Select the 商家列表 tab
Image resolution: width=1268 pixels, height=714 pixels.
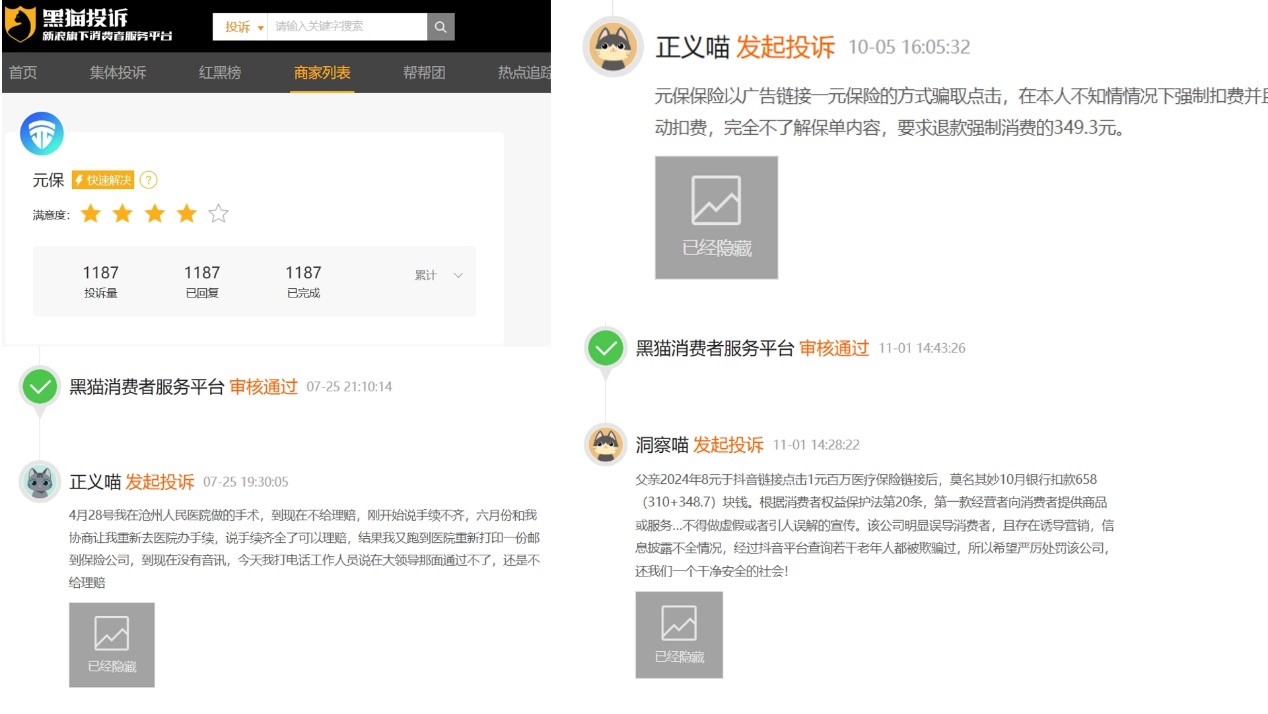322,73
